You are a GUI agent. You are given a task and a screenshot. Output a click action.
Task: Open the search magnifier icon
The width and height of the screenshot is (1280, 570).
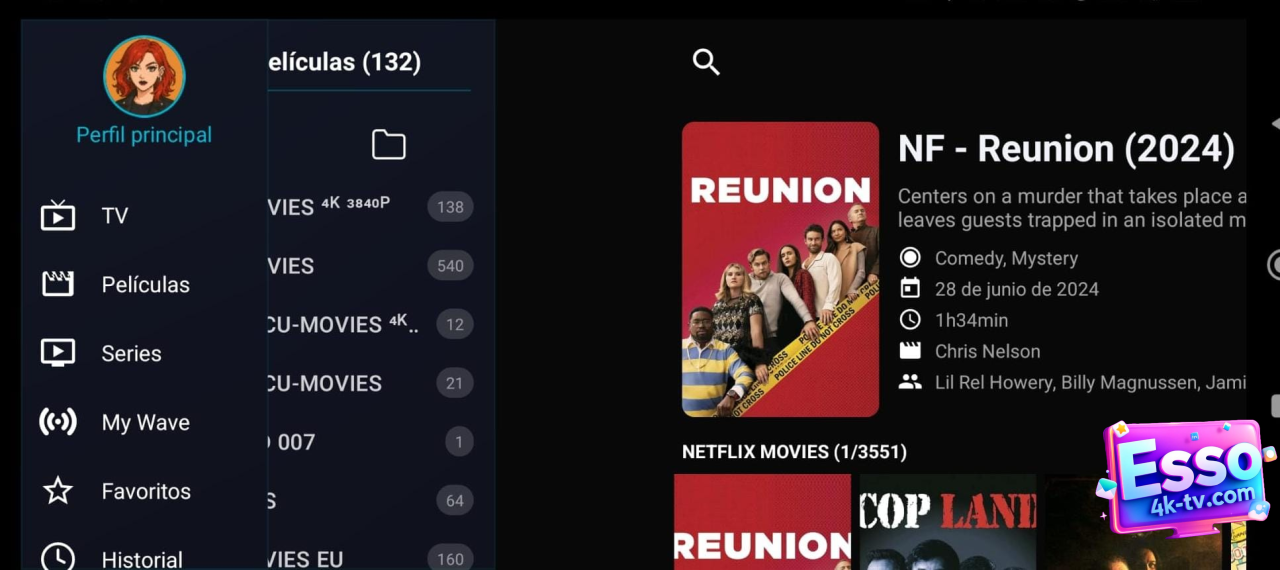coord(706,62)
